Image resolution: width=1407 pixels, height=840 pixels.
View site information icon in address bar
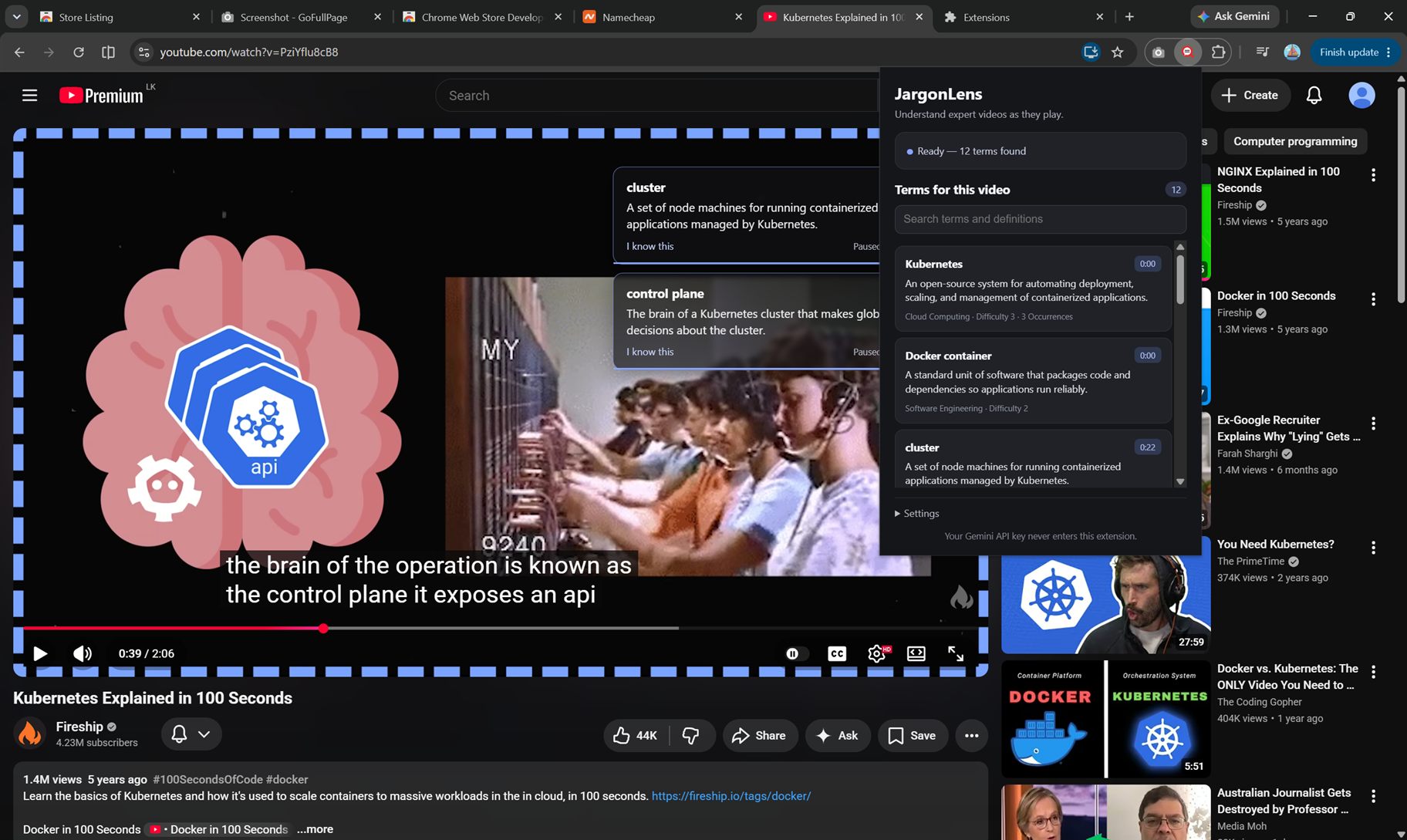143,52
